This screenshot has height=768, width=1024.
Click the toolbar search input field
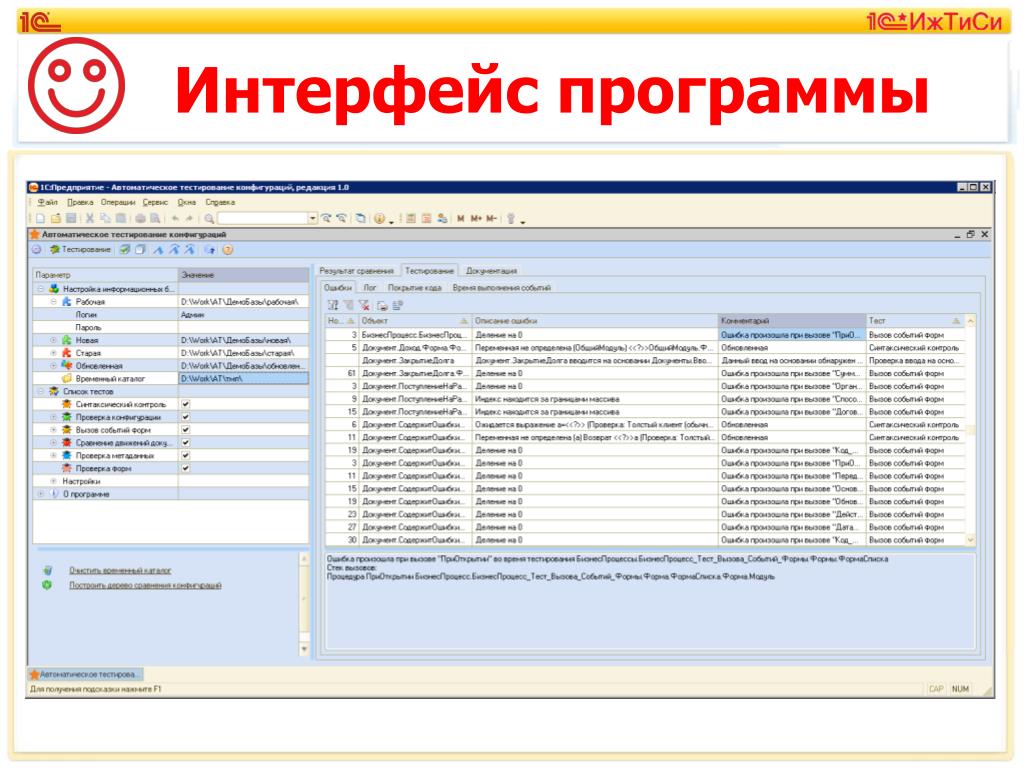coord(263,219)
